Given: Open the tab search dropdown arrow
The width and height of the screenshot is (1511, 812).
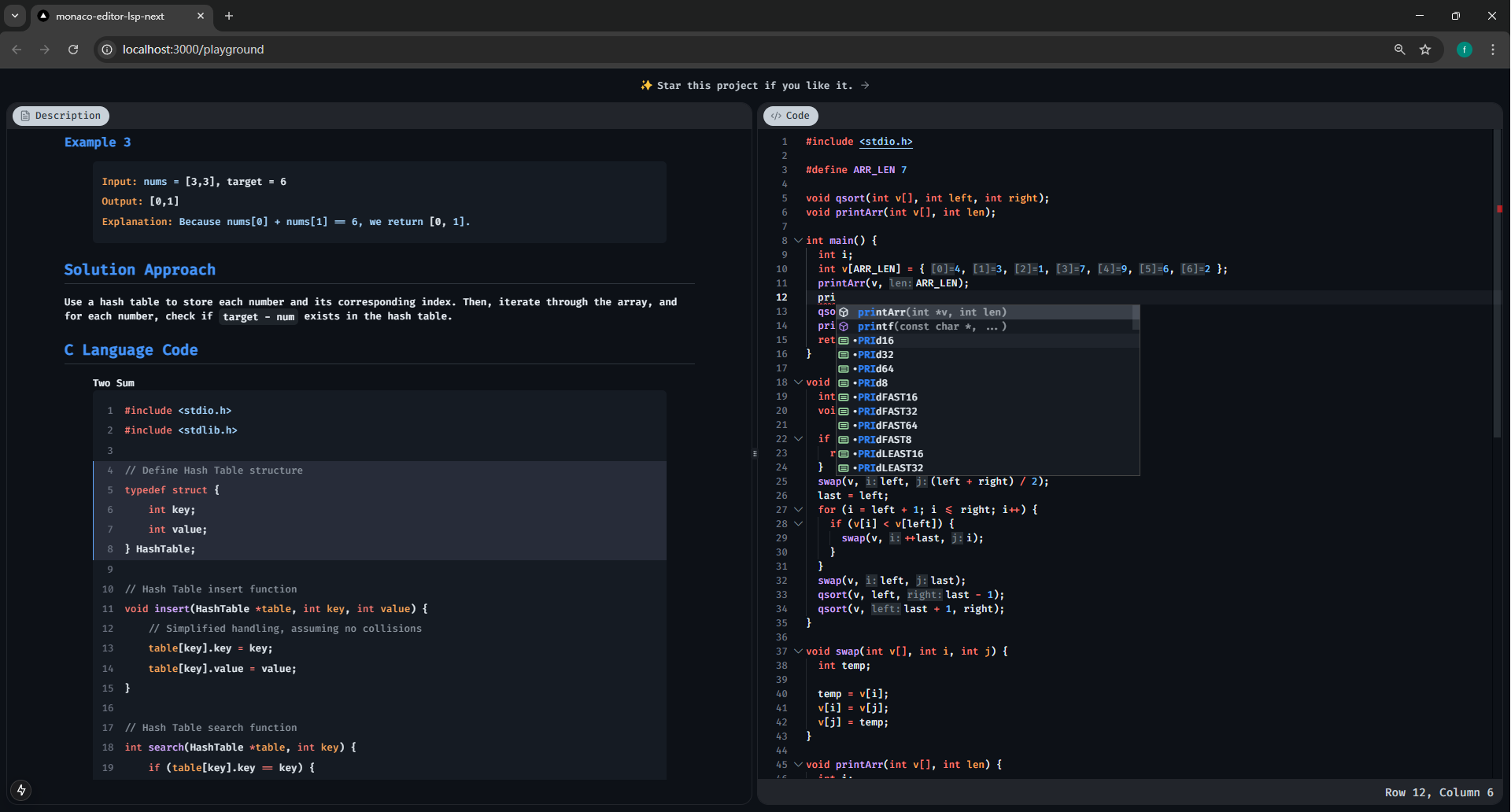Looking at the screenshot, I should pyautogui.click(x=15, y=16).
